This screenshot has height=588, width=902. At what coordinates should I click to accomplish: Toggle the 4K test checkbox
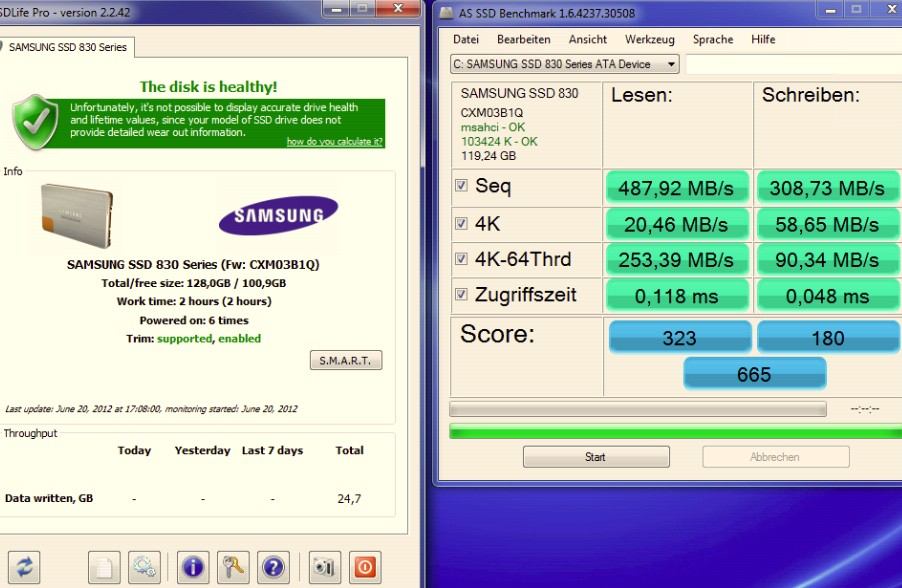tap(461, 223)
